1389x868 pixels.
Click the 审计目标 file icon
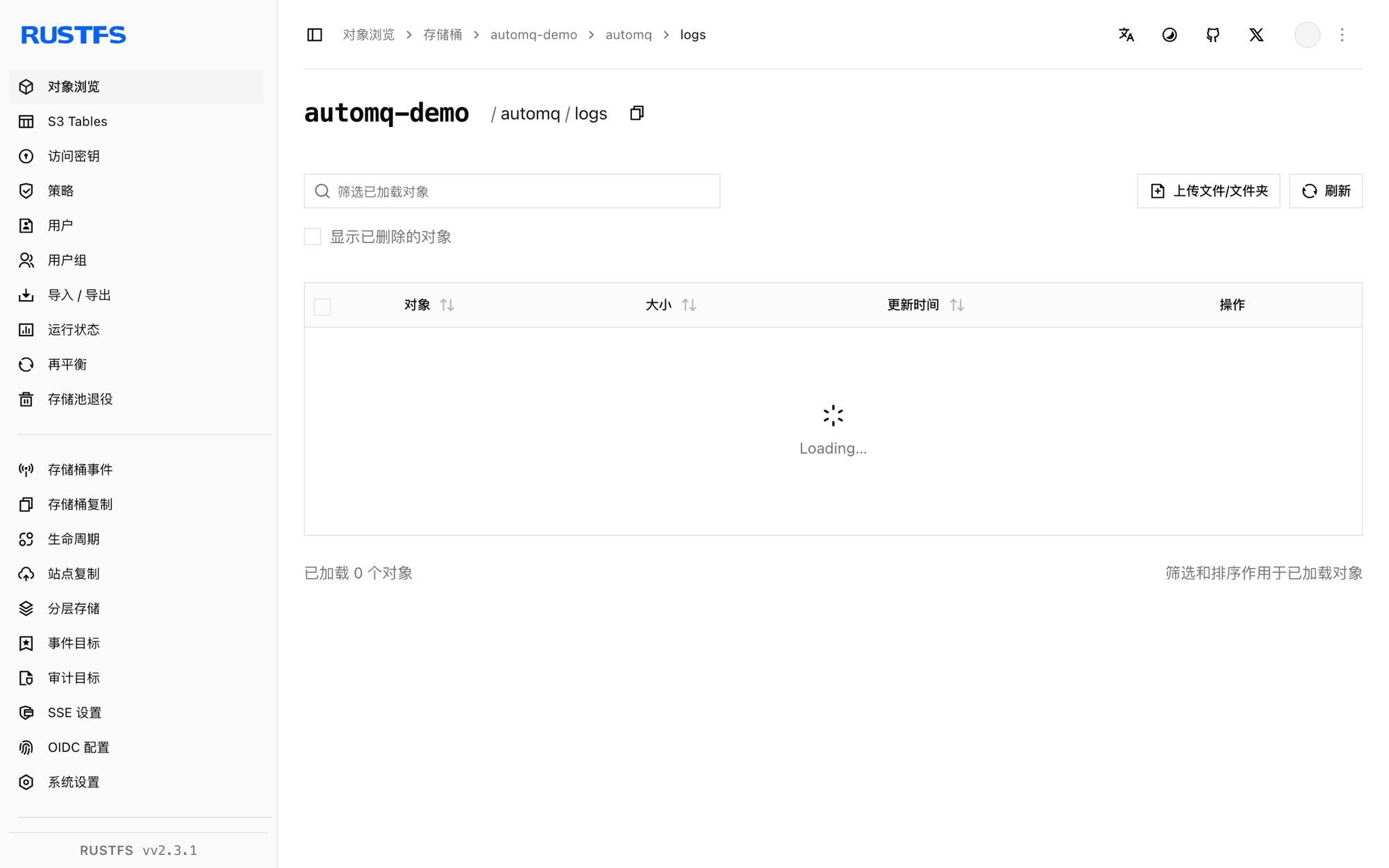tap(26, 678)
